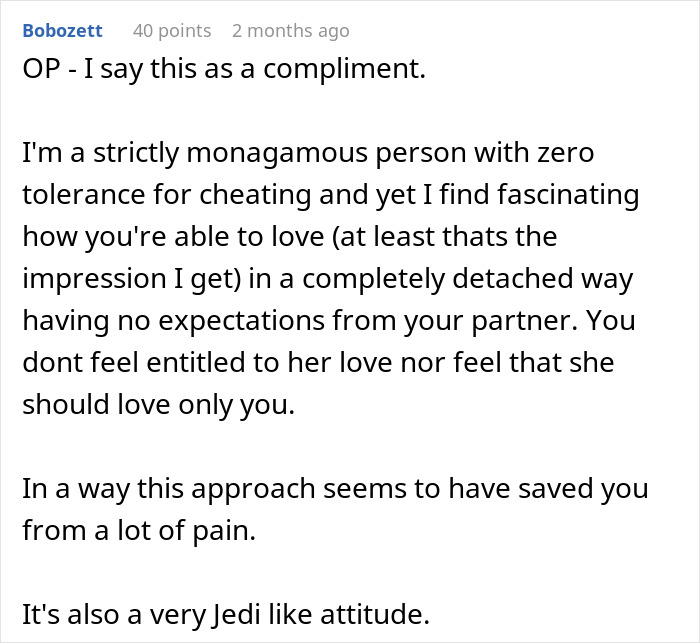Click the line starting "In a way this approach"
Viewport: 700px width, 643px height.
click(x=335, y=490)
